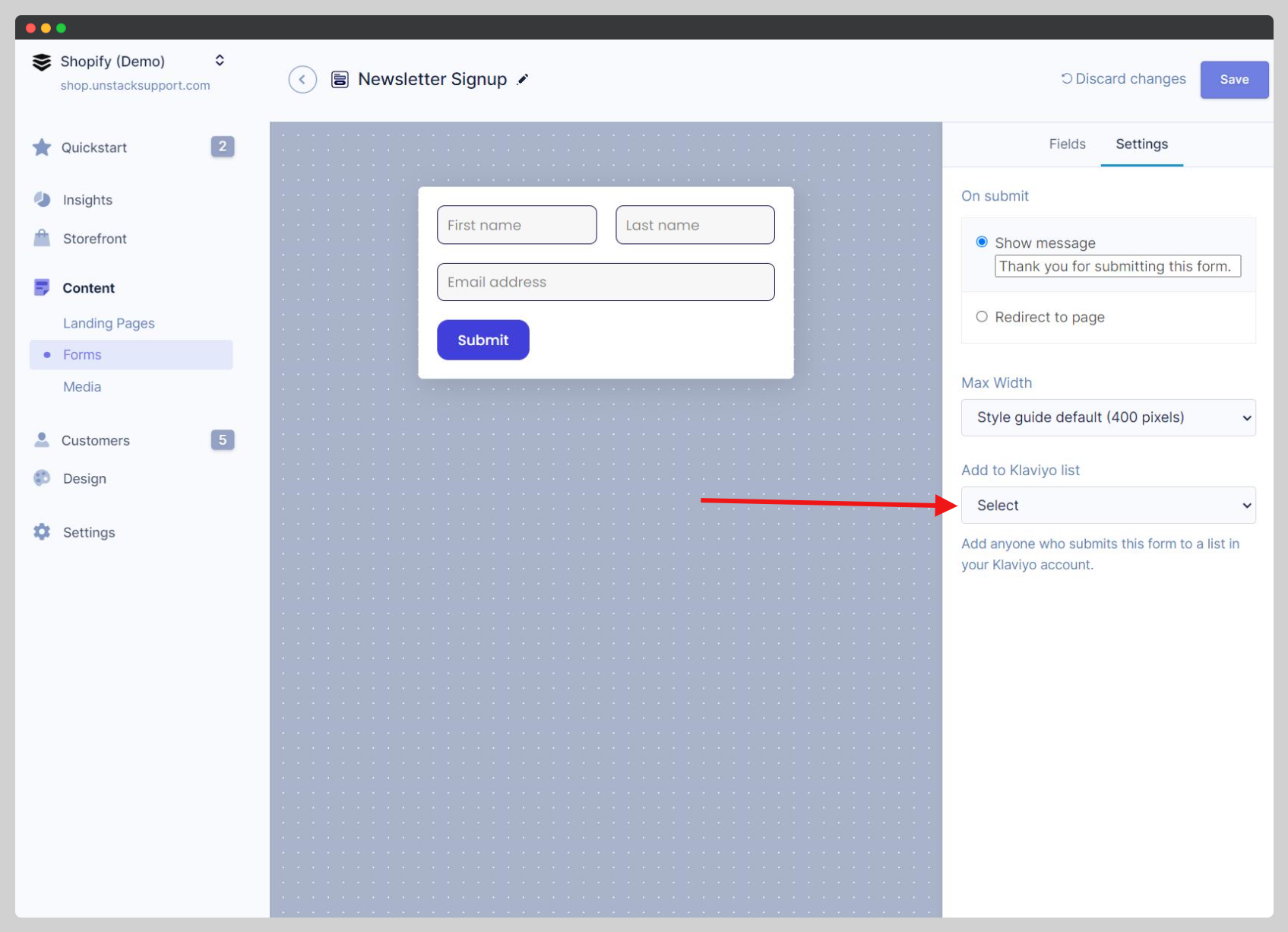1288x932 pixels.
Task: Select the Redirect to page option
Action: coord(982,317)
